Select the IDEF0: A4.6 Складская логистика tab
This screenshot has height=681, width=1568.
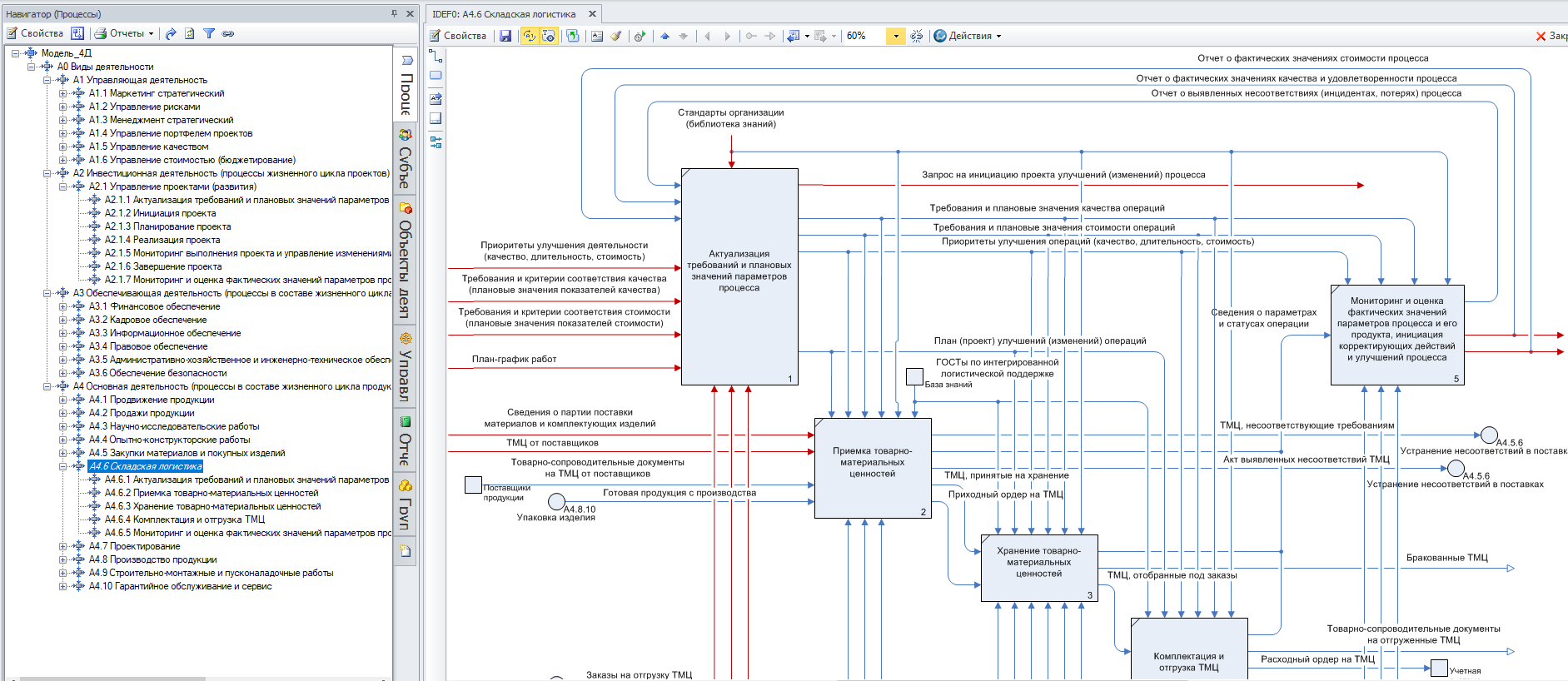tap(504, 14)
